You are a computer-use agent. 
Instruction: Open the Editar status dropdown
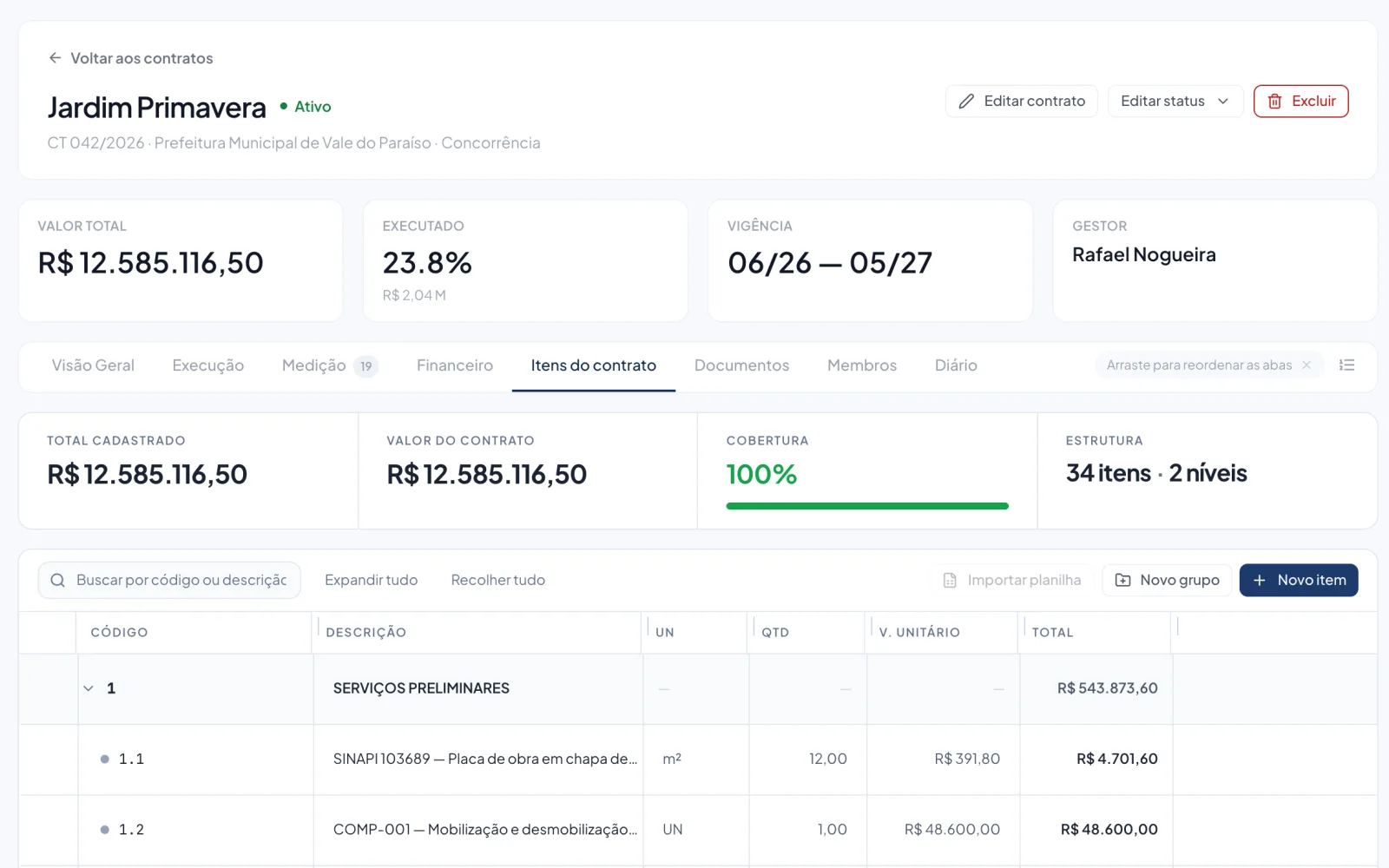click(x=1175, y=102)
